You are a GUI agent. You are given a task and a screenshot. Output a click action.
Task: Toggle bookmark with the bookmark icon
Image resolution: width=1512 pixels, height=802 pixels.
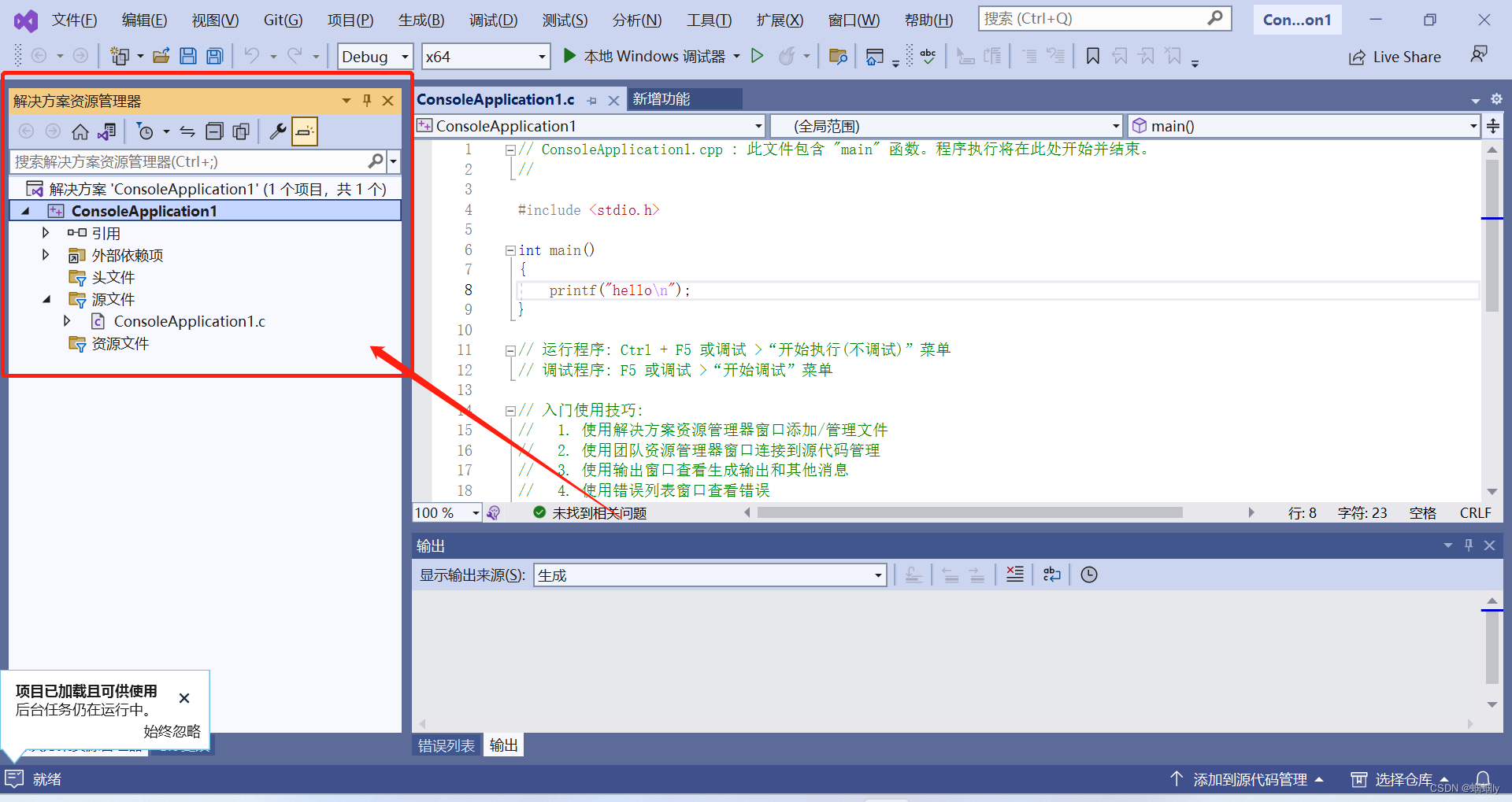tap(1093, 56)
